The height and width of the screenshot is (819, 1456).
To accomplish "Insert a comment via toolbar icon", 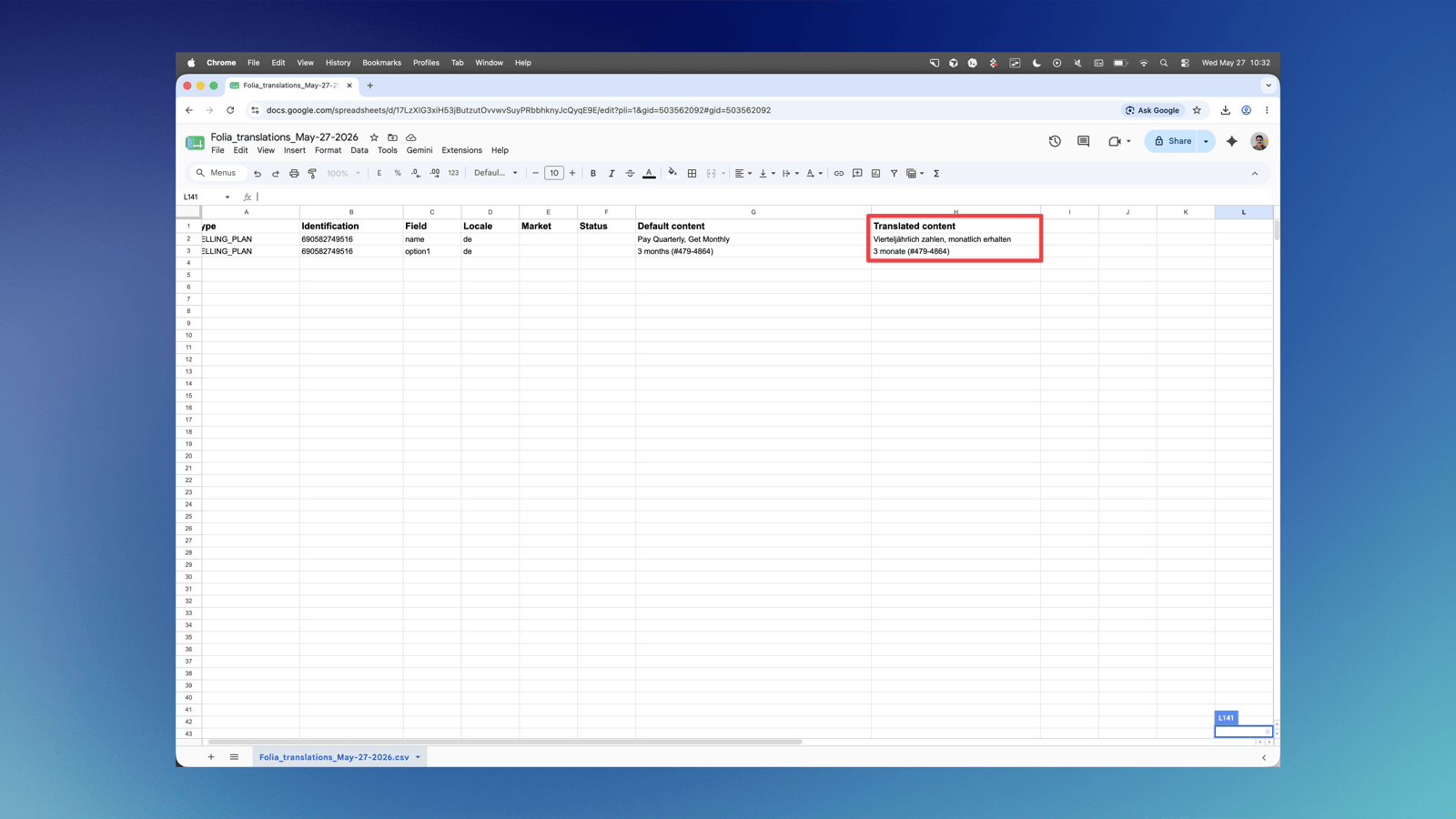I will [857, 173].
